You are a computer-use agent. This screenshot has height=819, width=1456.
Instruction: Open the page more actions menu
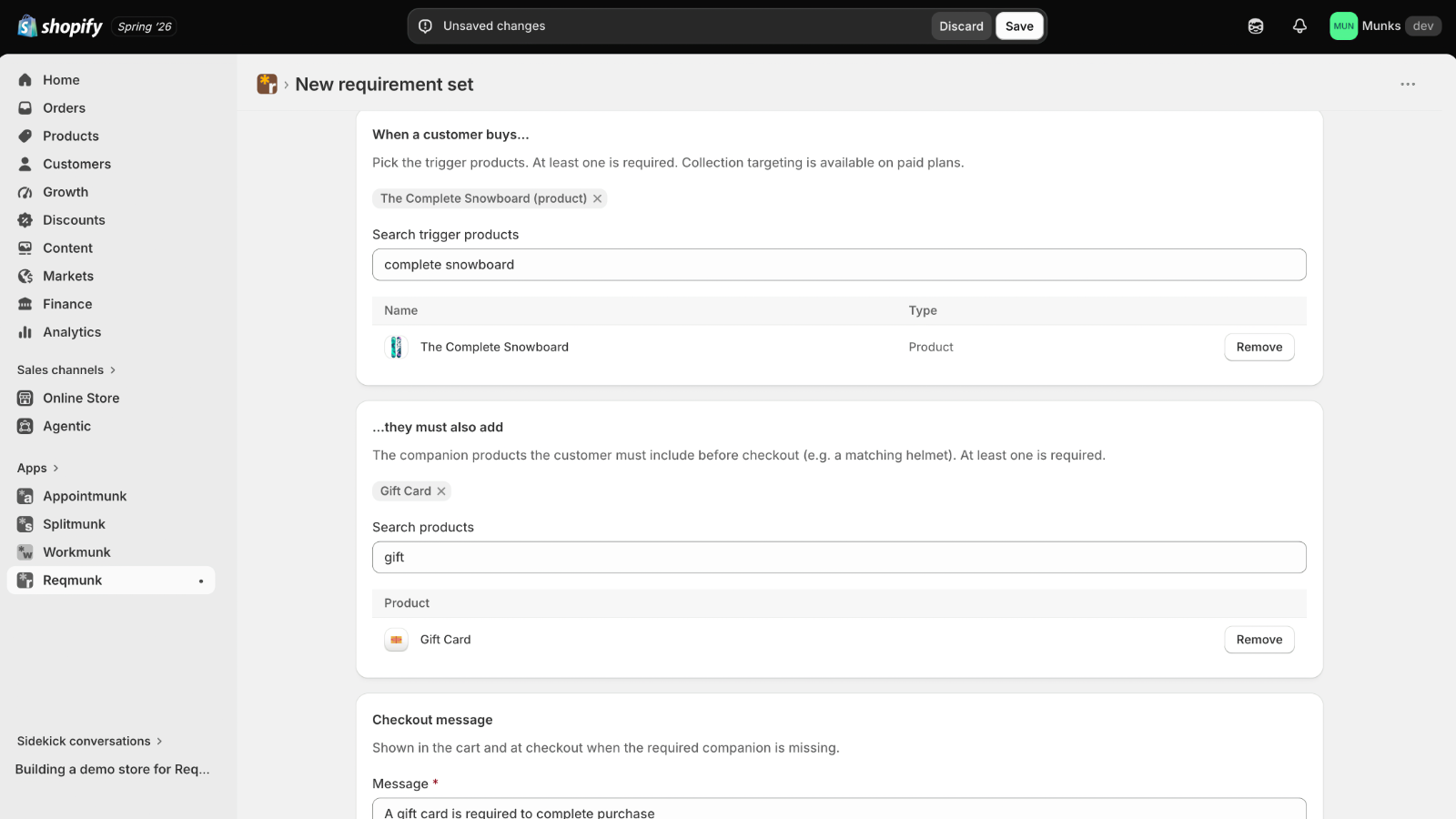click(x=1408, y=85)
